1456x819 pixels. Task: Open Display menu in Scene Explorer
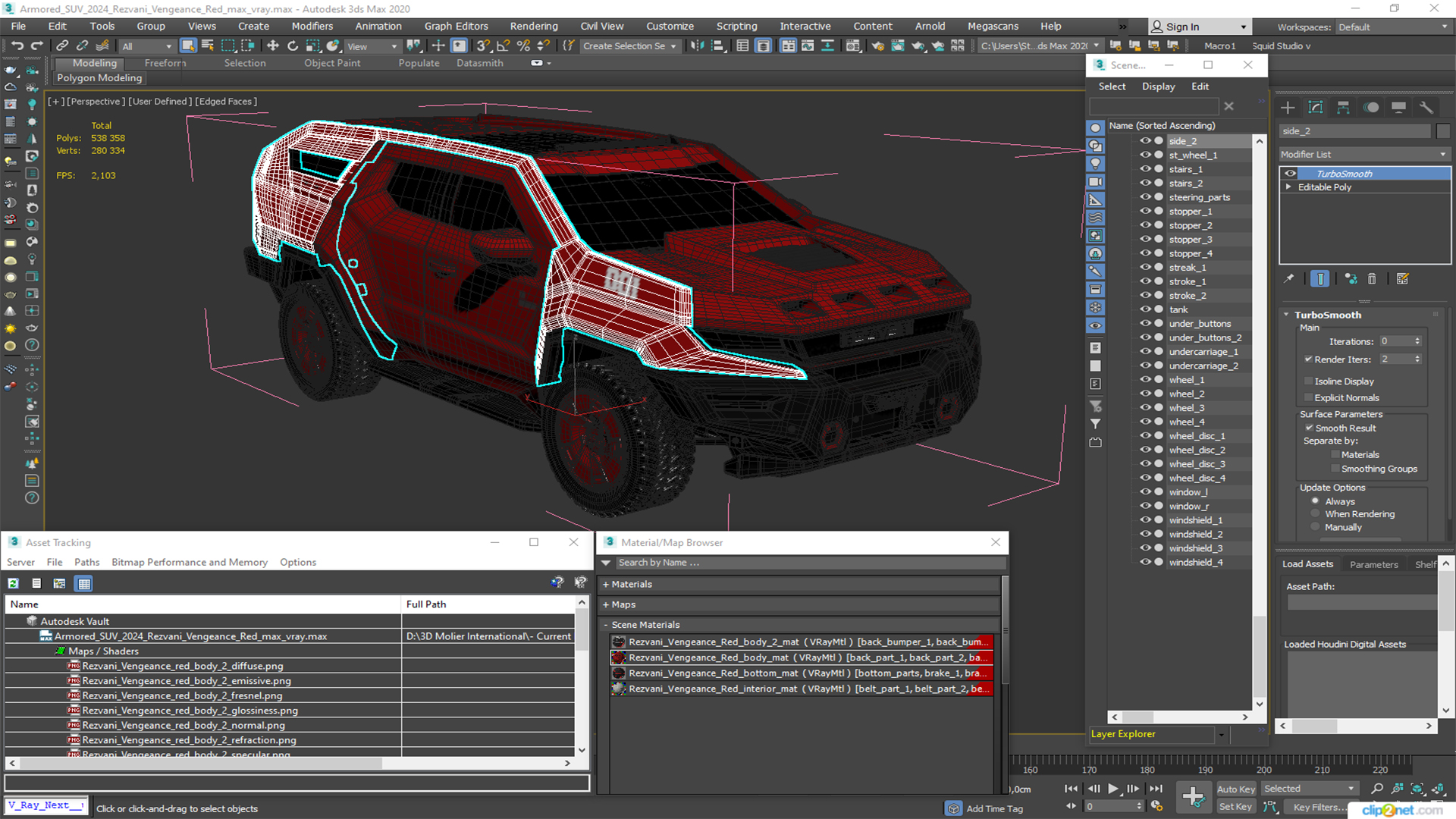(x=1158, y=86)
